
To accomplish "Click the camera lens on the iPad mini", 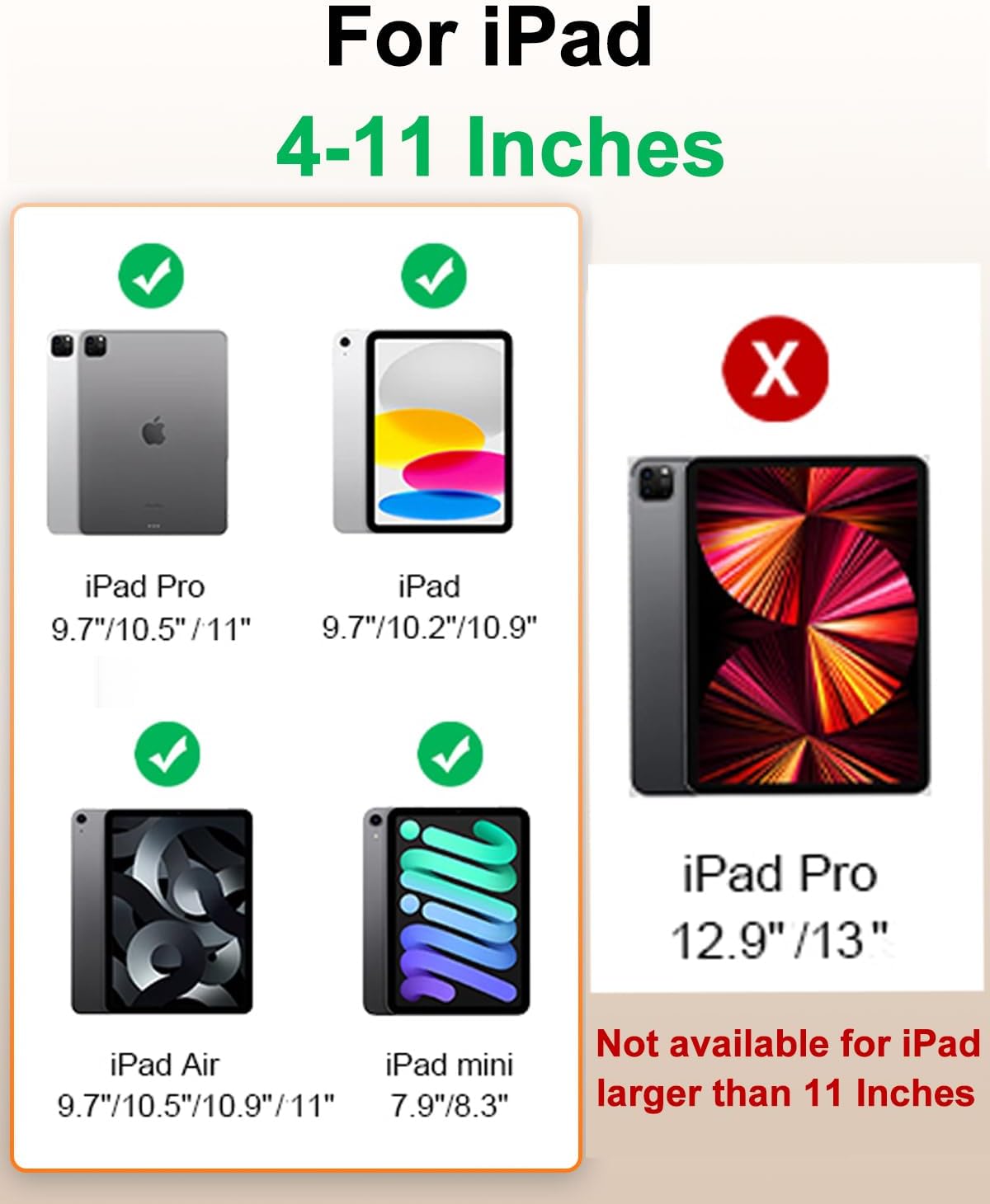I will pyautogui.click(x=376, y=821).
